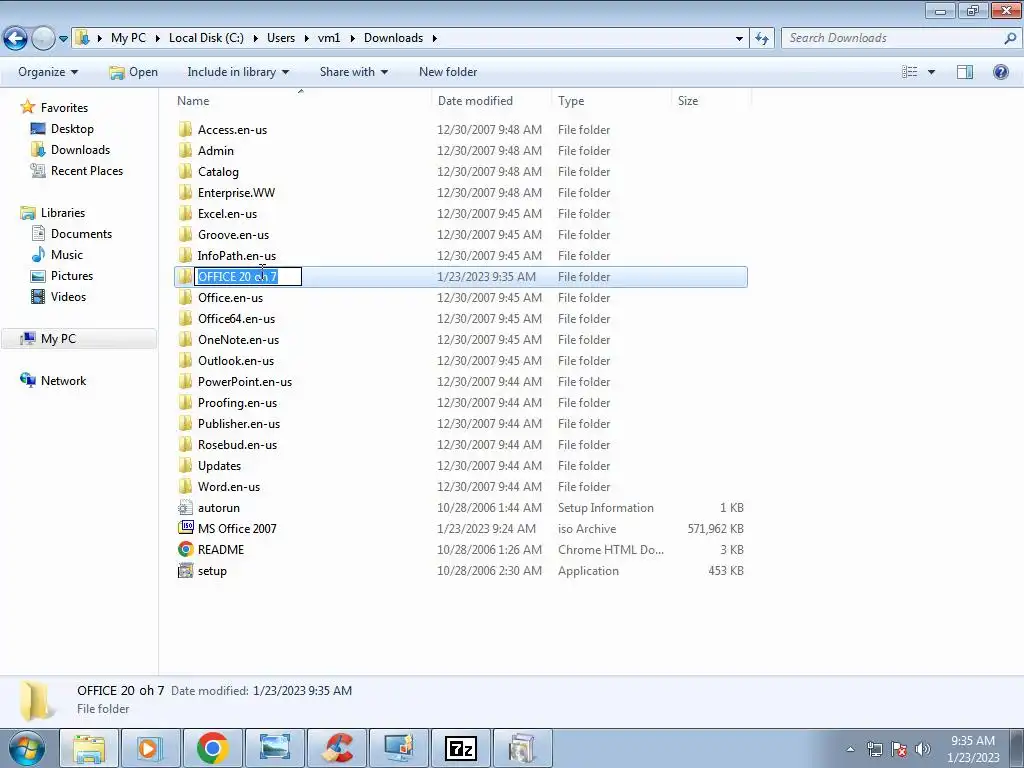Open the address bar history dropdown
The image size is (1024, 768).
(x=739, y=39)
